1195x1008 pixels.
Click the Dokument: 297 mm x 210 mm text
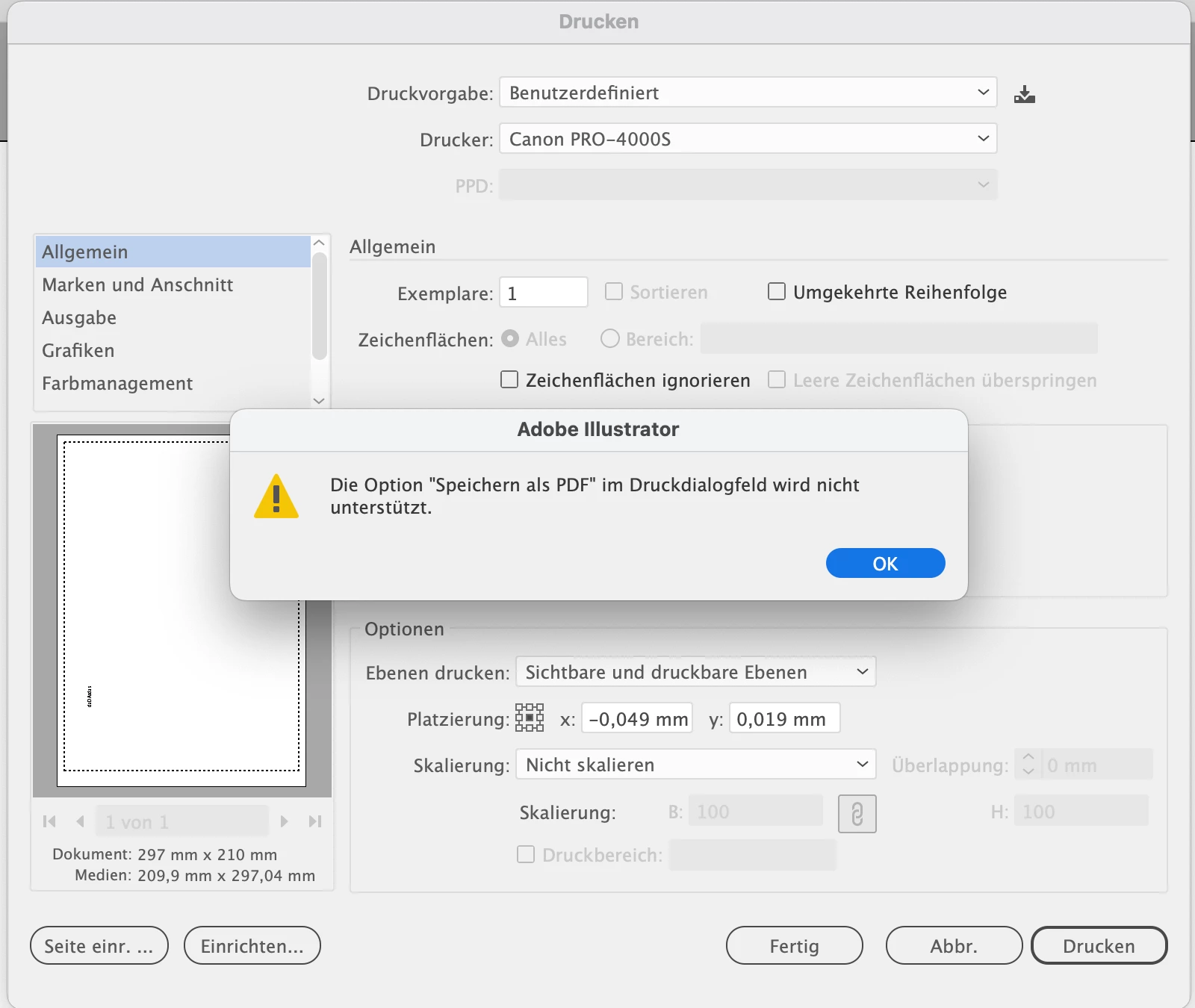click(x=164, y=854)
